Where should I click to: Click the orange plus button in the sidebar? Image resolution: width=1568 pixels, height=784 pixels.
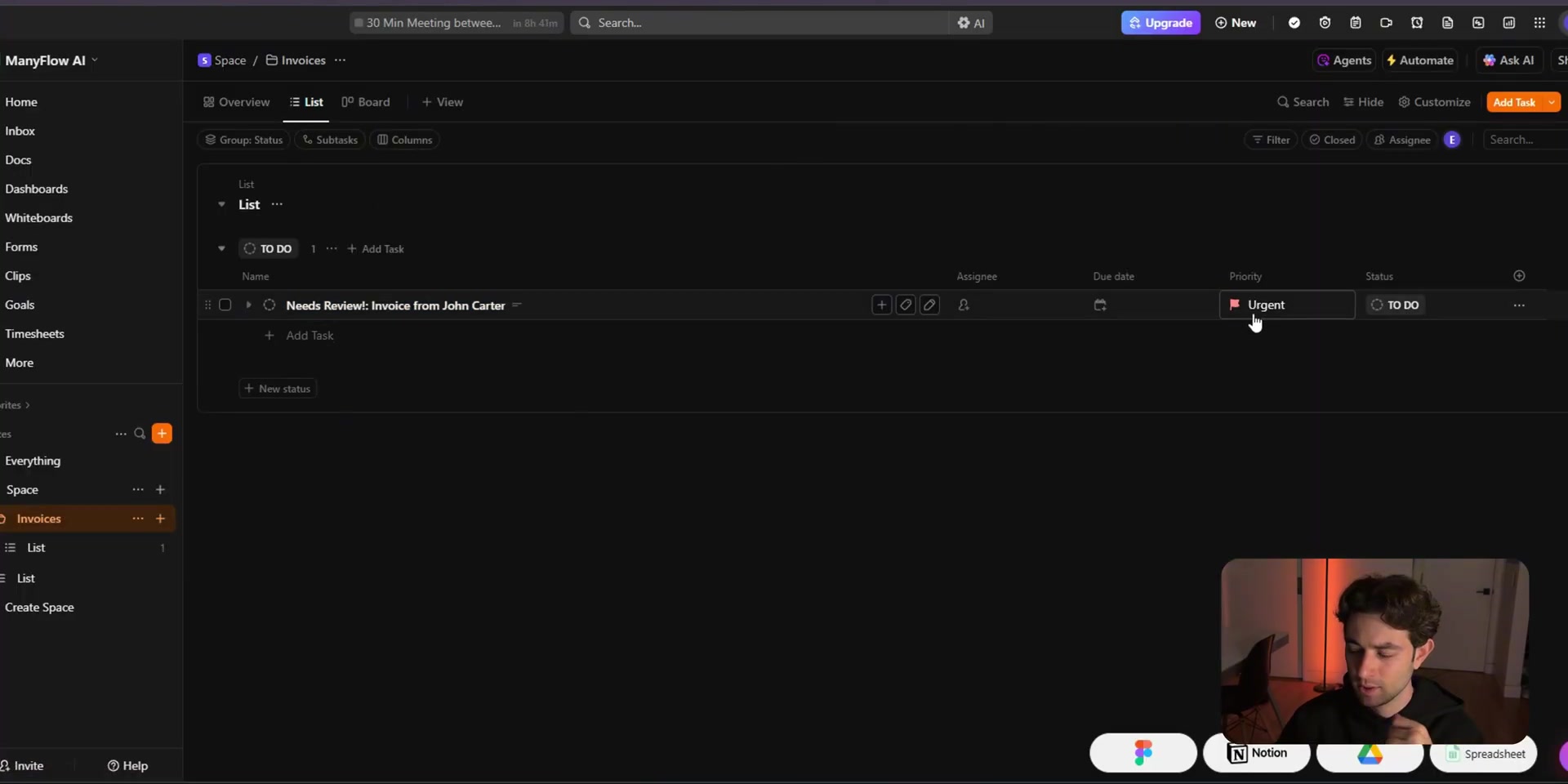(162, 434)
